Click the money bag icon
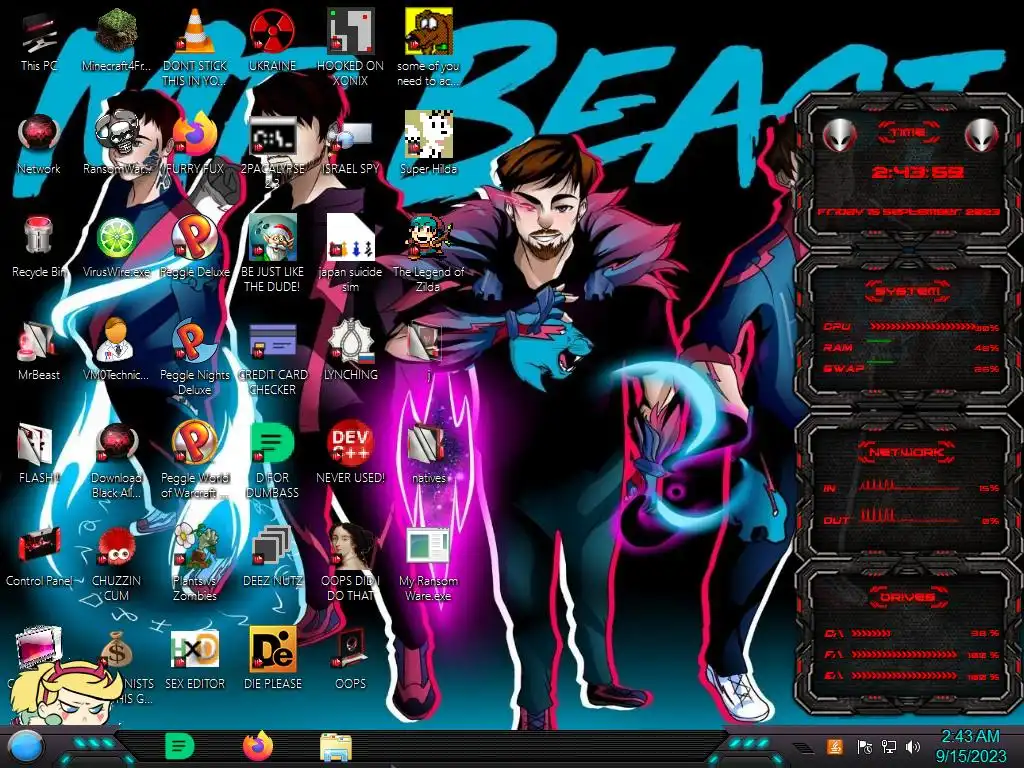The width and height of the screenshot is (1024, 768). (x=116, y=649)
